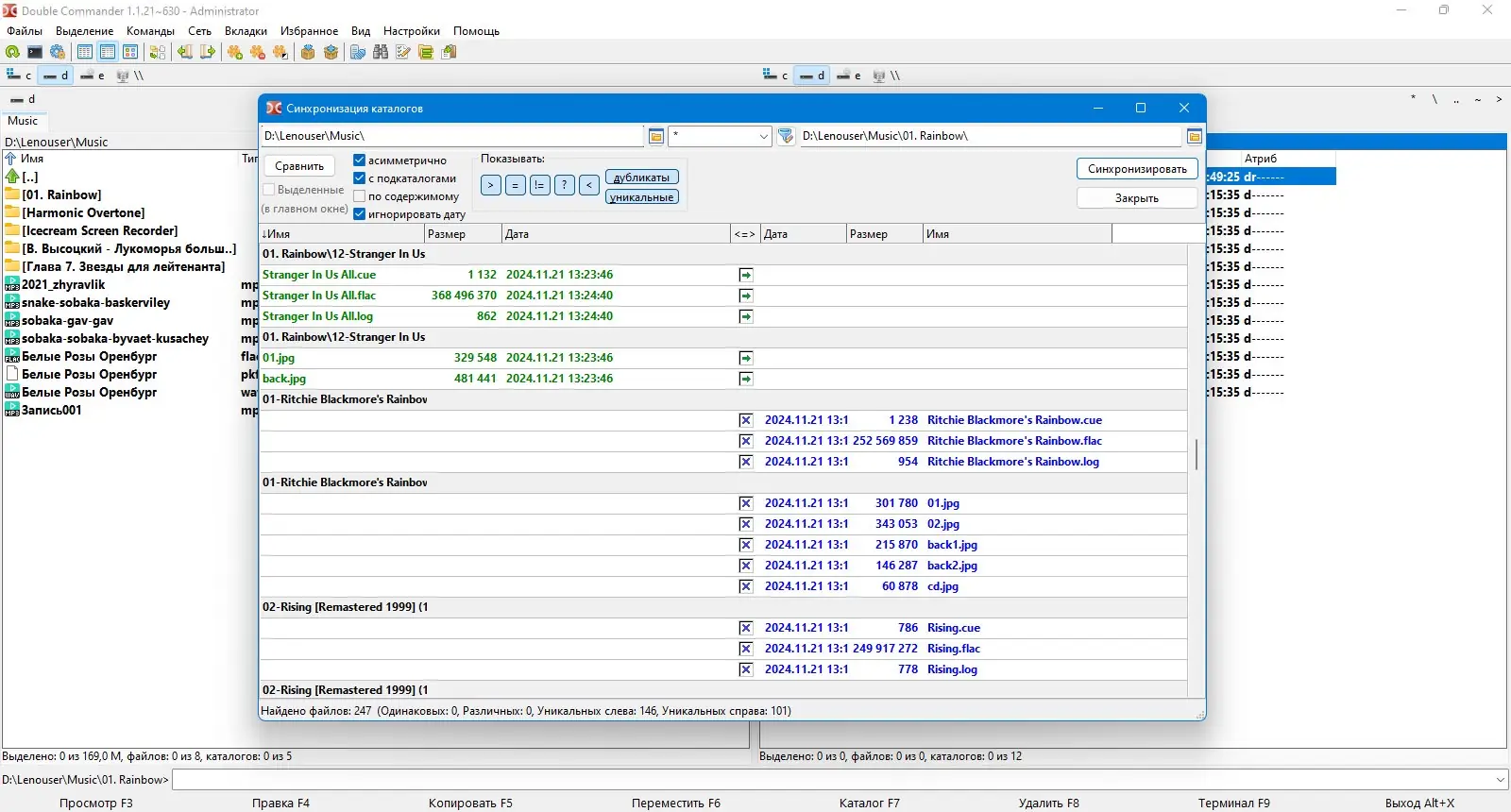Open the file mask filter template icon
Screen dimensions: 1511x812
(786, 137)
